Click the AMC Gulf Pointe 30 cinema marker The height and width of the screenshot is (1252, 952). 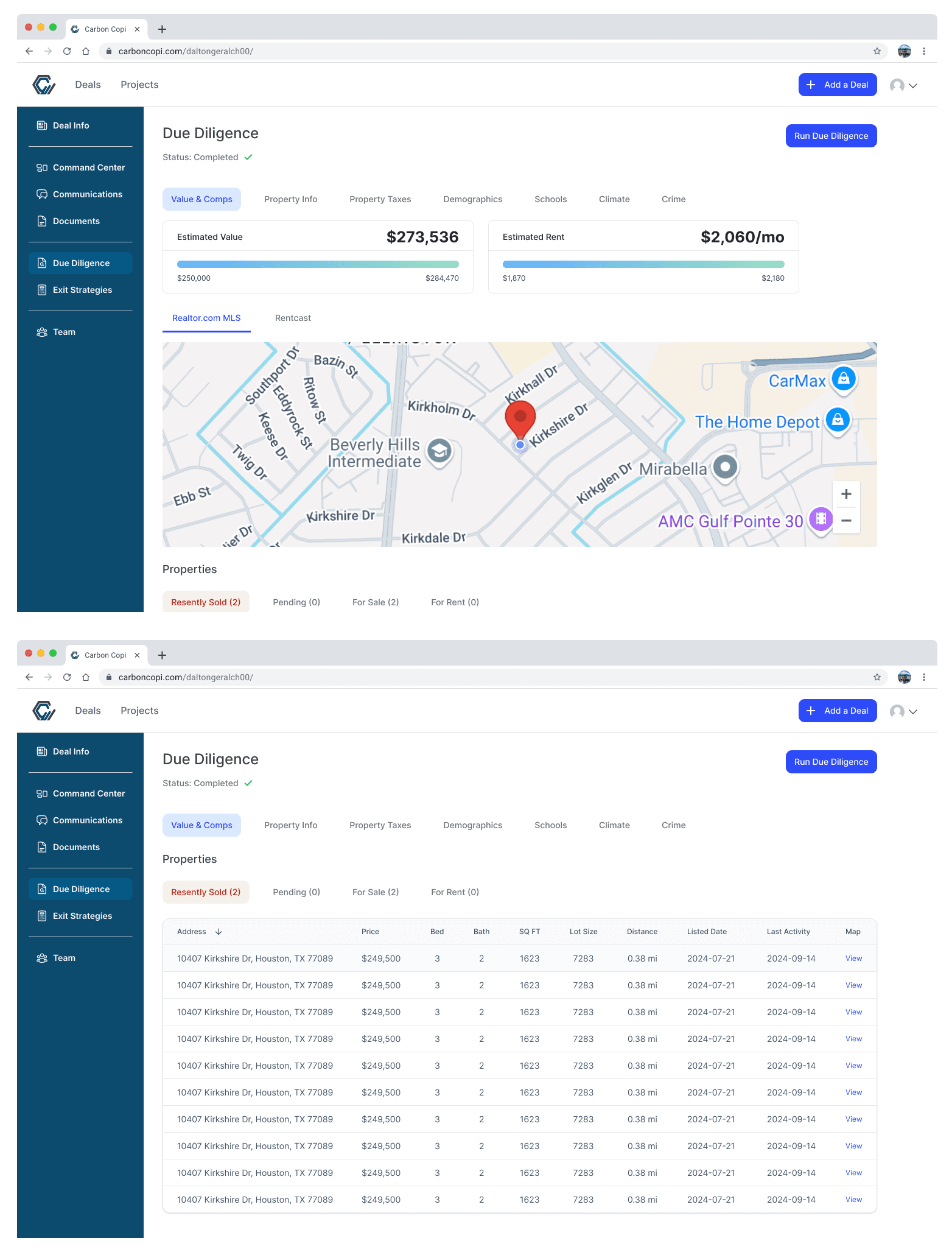pyautogui.click(x=821, y=519)
